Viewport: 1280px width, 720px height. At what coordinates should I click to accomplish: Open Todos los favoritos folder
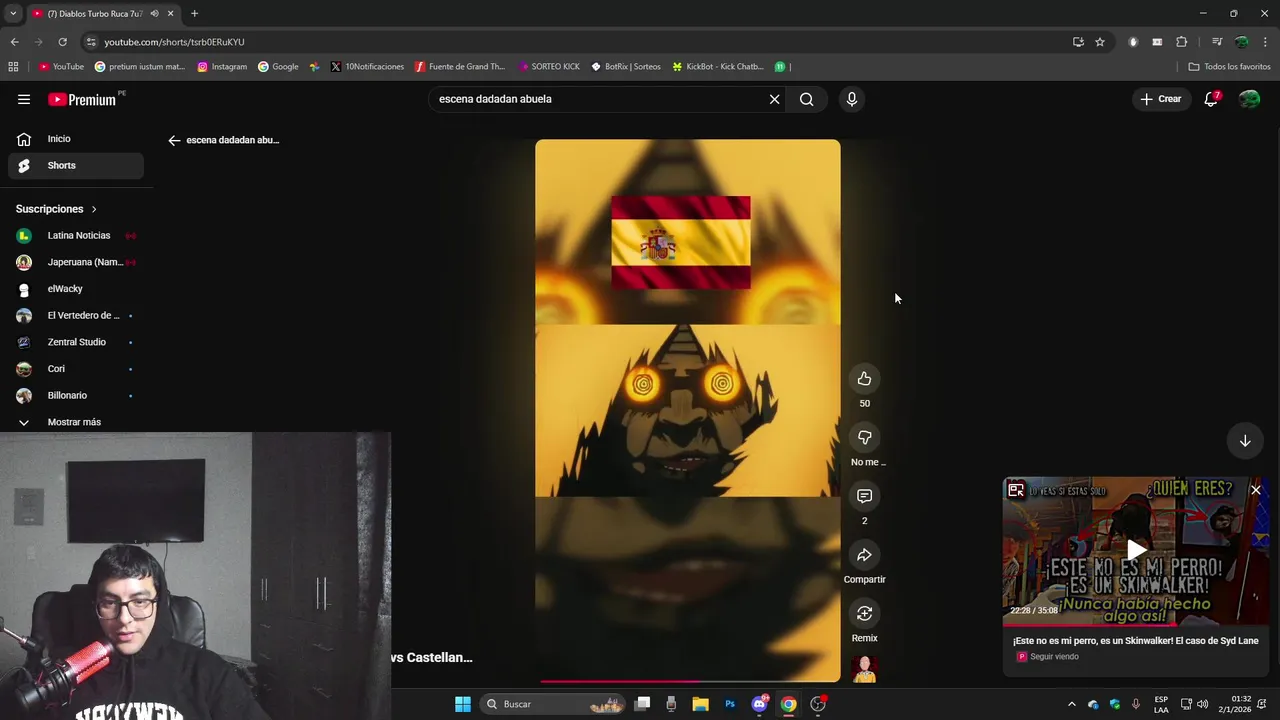coord(1229,67)
